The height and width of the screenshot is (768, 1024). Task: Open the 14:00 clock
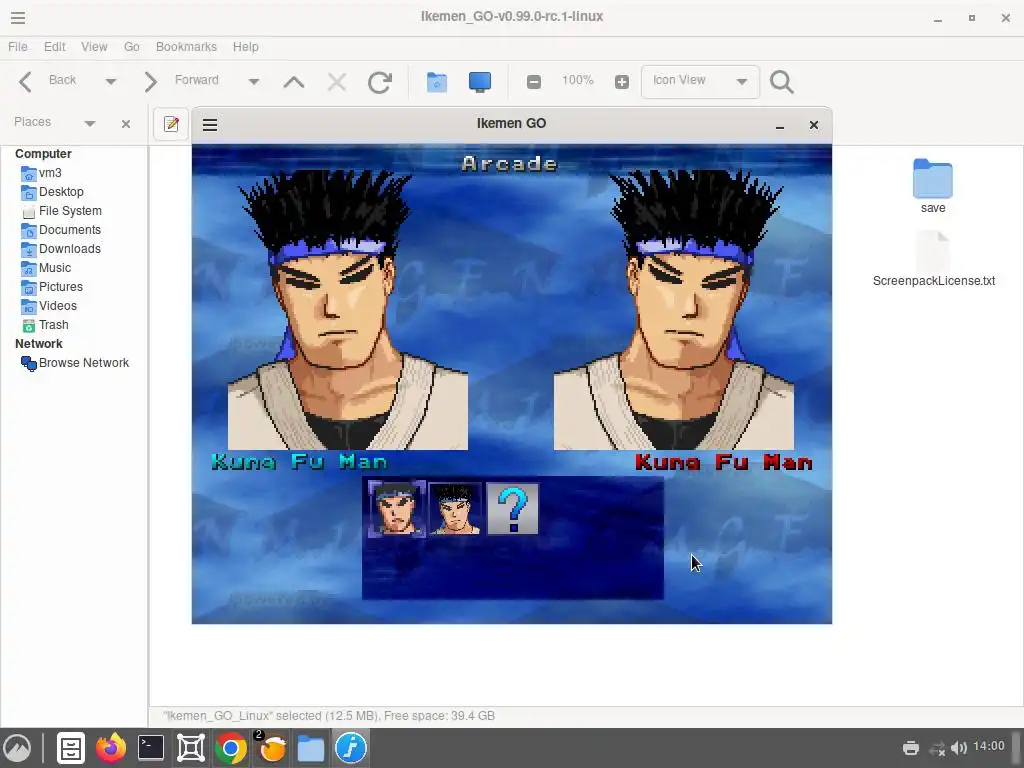989,746
